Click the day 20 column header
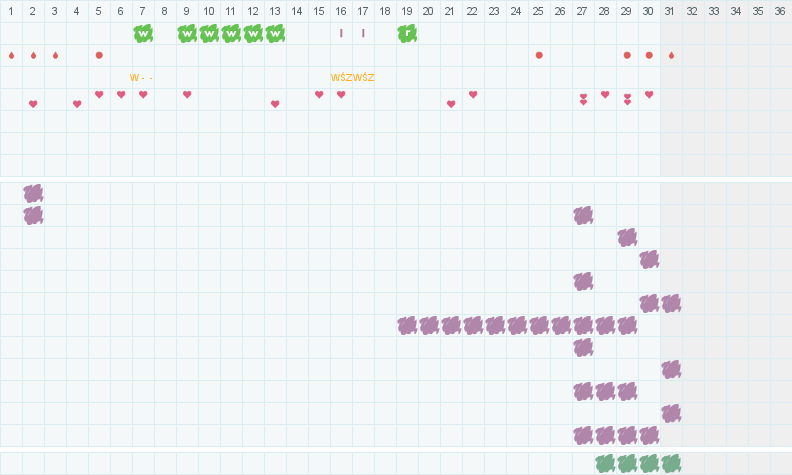The height and width of the screenshot is (475, 792). pyautogui.click(x=429, y=11)
